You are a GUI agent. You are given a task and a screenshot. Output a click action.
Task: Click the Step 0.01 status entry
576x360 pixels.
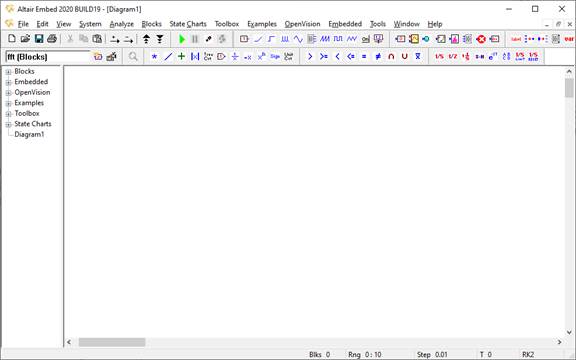point(432,354)
